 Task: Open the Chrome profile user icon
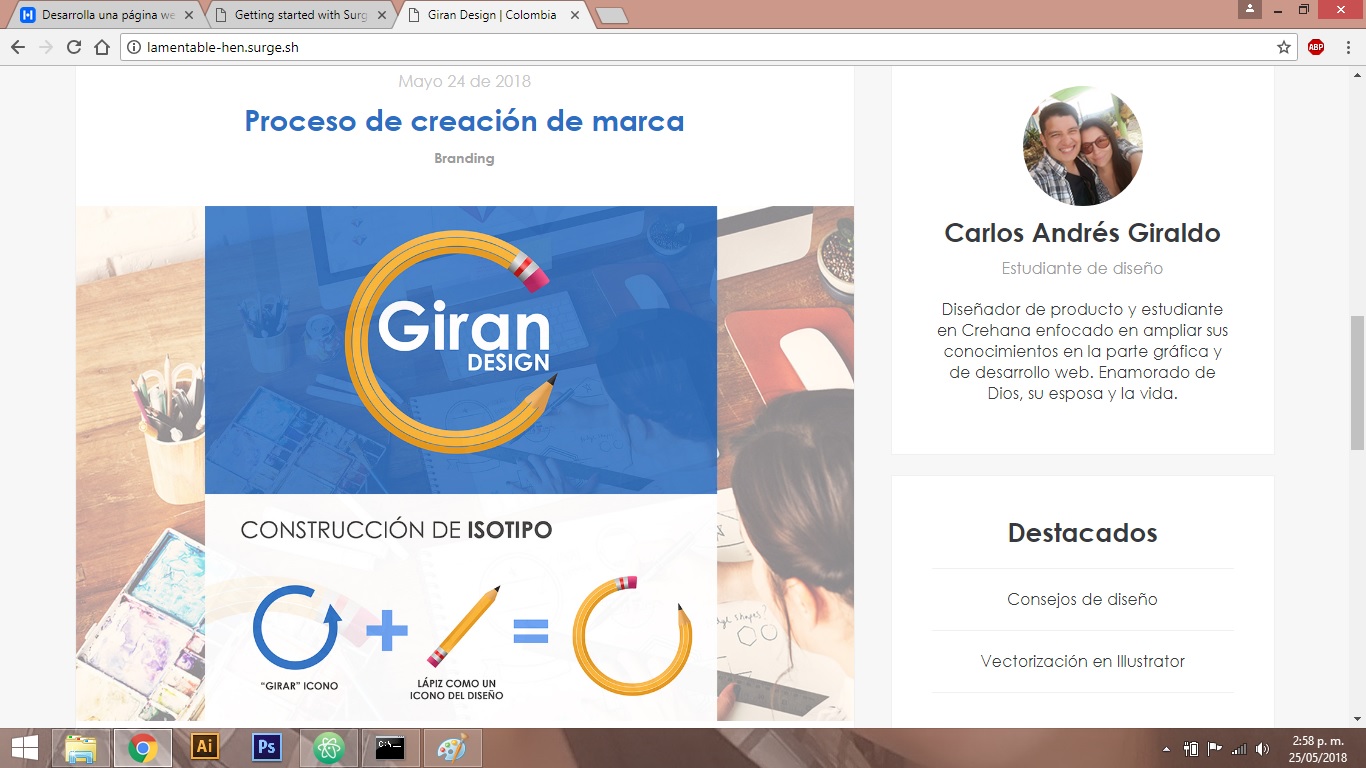point(1250,9)
